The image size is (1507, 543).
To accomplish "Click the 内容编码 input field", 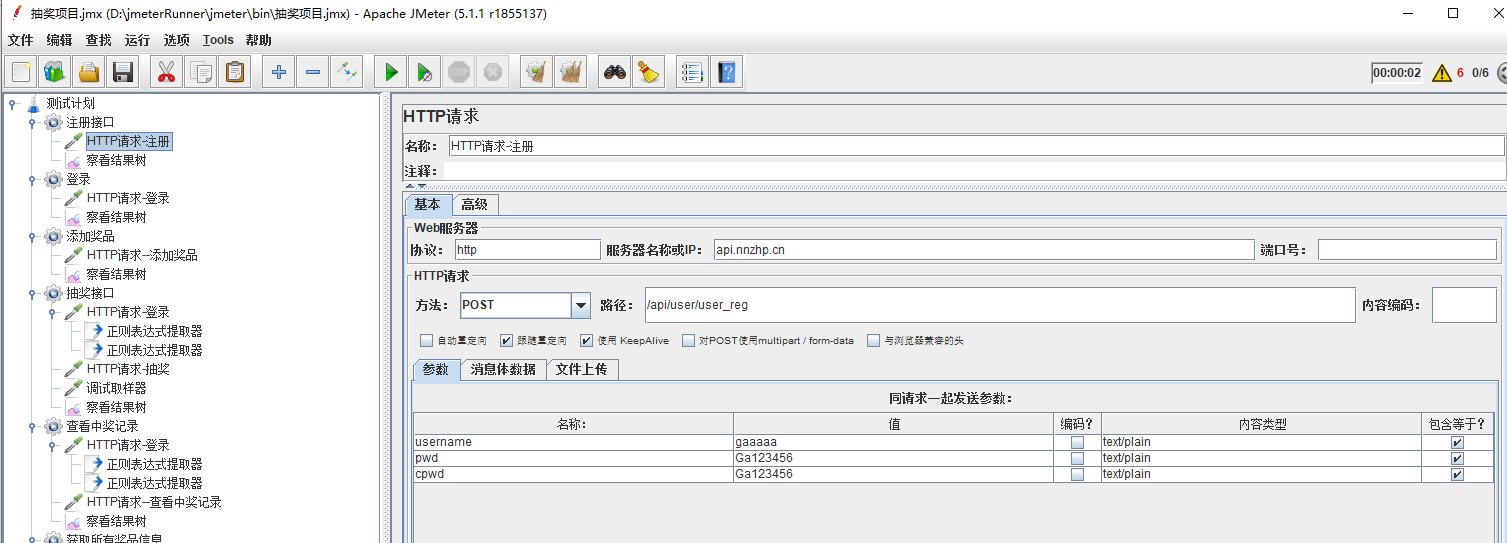I will pyautogui.click(x=1464, y=305).
